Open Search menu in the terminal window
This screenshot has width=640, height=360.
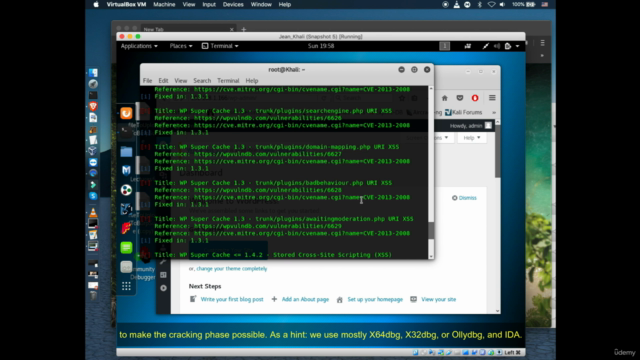202,81
